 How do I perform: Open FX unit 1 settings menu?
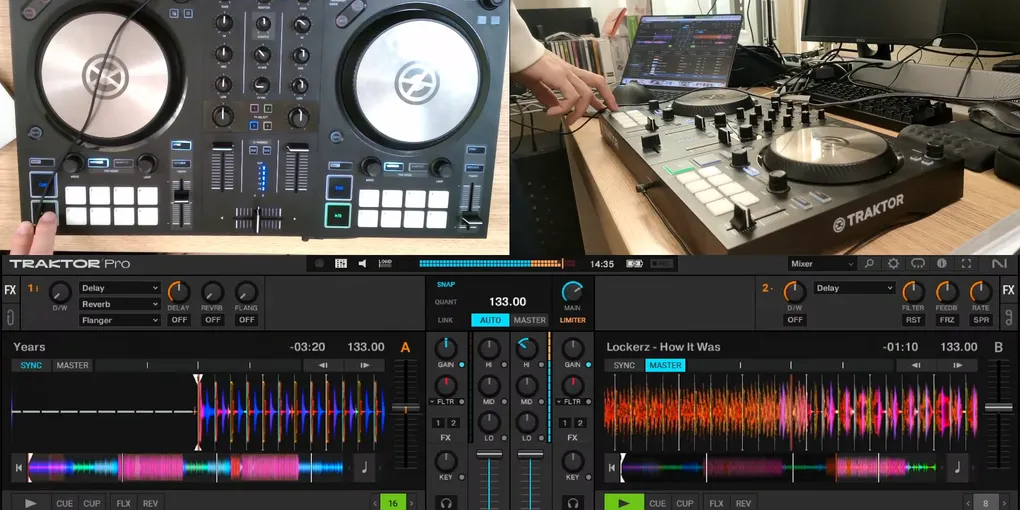33,288
